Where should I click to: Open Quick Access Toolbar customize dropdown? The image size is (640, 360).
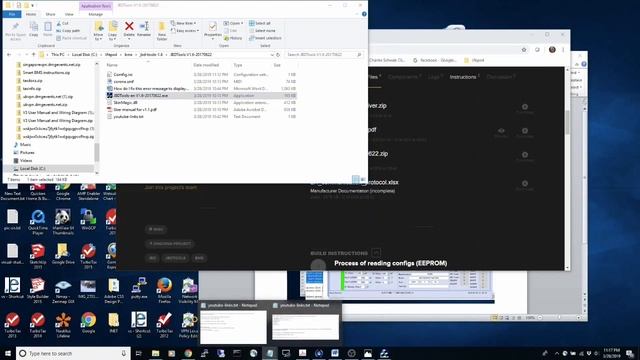(x=33, y=5)
